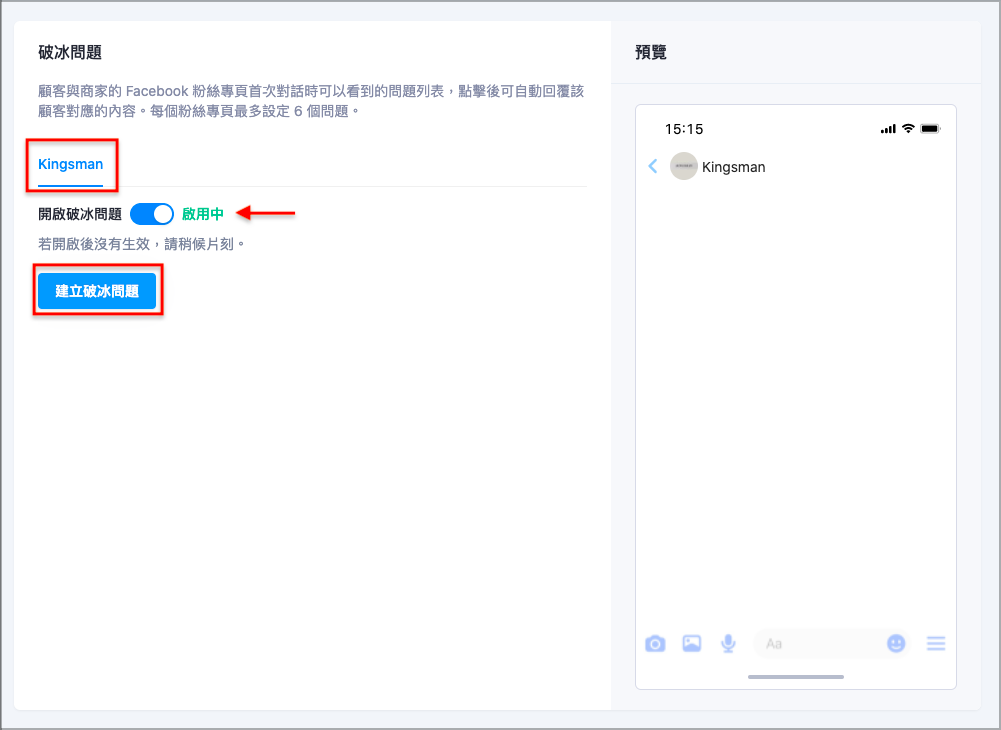Click the Kingsman avatar in preview
The image size is (1001, 730).
coord(683,166)
